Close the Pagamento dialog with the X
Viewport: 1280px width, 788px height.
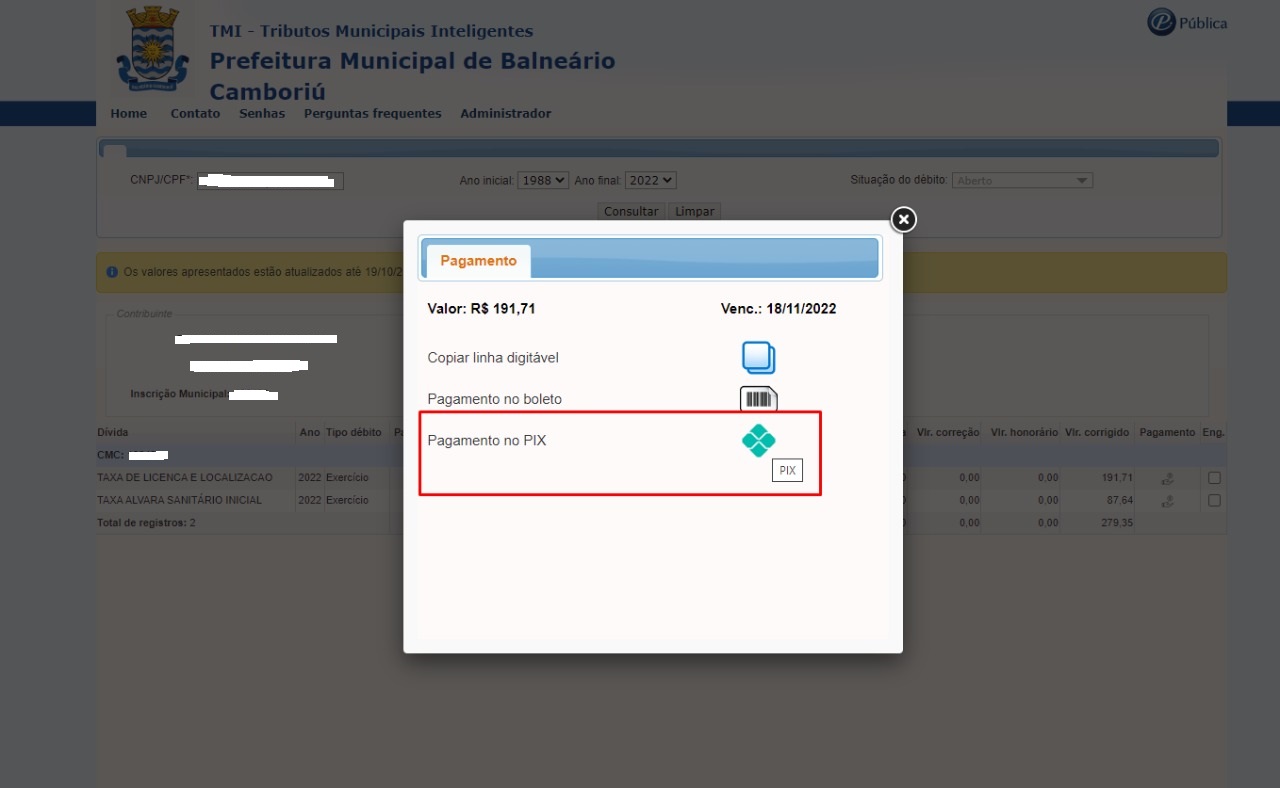coord(903,219)
